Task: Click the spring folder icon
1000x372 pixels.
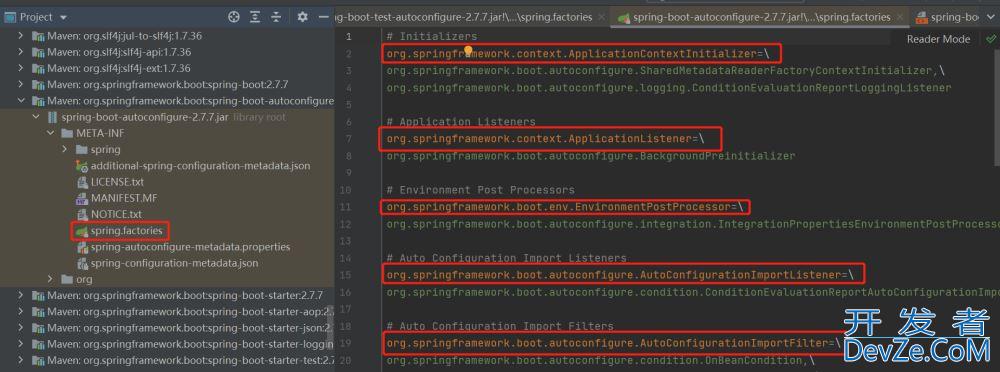Action: (x=81, y=149)
